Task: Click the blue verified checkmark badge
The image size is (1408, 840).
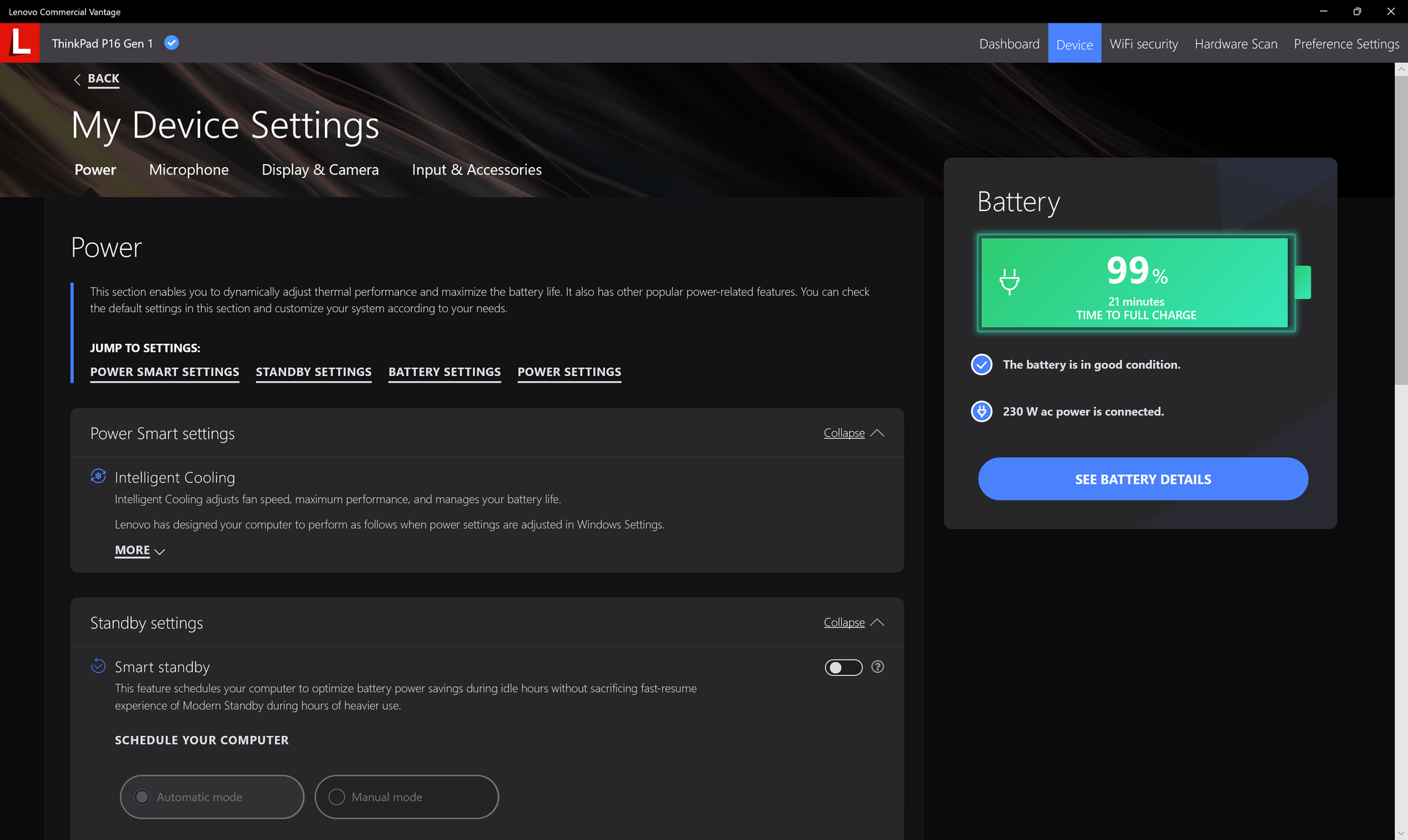Action: (x=172, y=43)
